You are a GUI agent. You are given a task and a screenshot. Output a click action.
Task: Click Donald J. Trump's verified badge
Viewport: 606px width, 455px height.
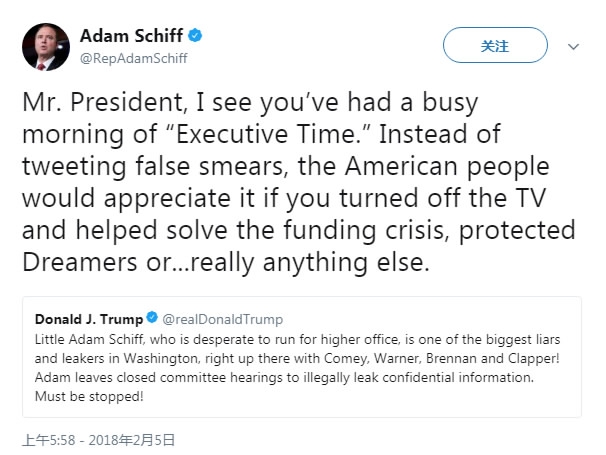tap(152, 320)
